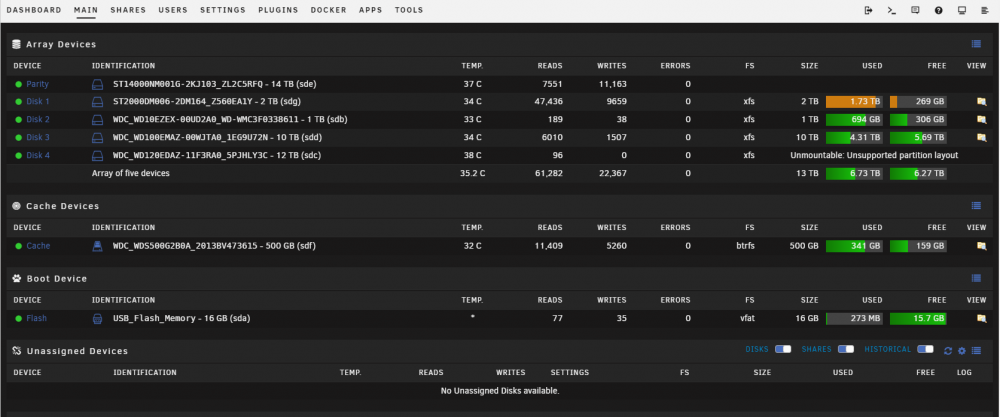Open the TOOLS tab
Image resolution: width=1000 pixels, height=417 pixels.
pyautogui.click(x=409, y=10)
